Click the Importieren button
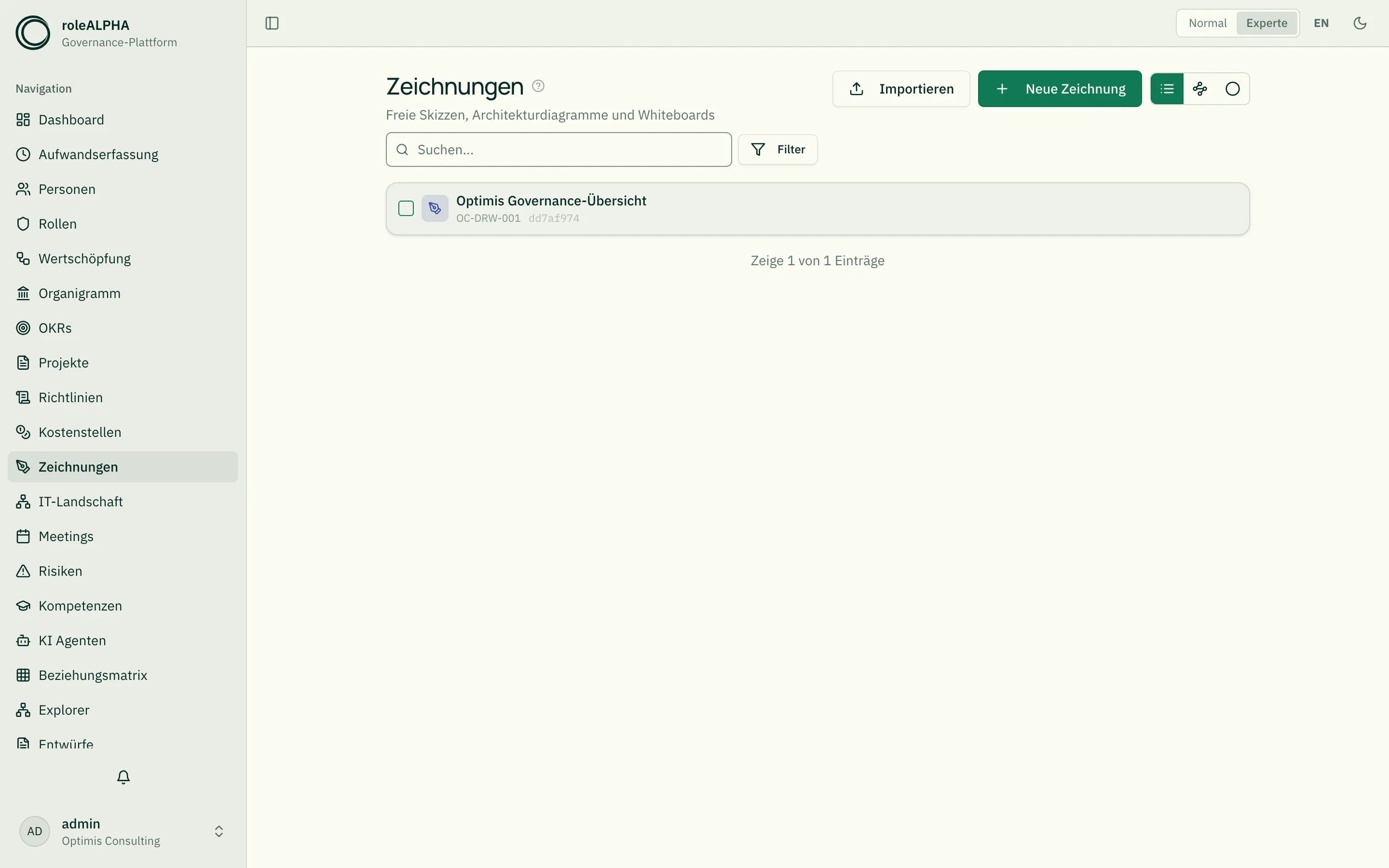1389x868 pixels. tap(901, 89)
